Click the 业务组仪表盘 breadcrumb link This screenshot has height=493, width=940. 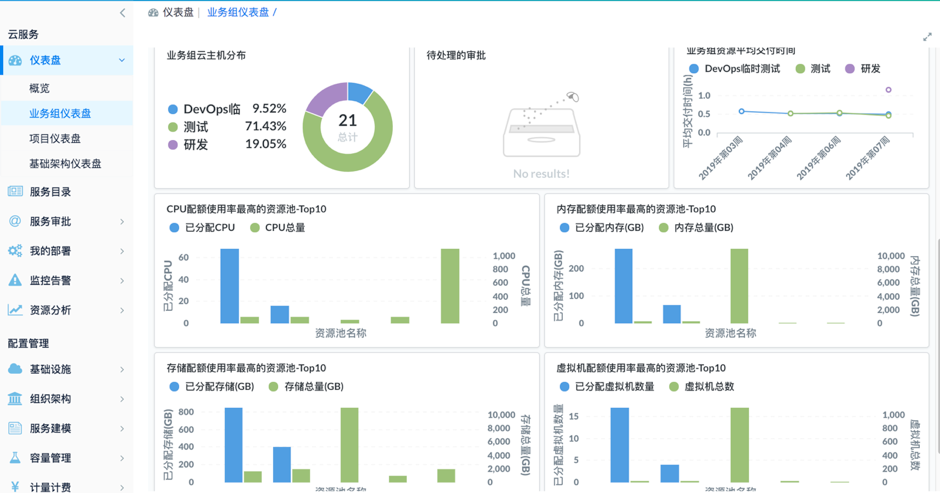pyautogui.click(x=238, y=13)
